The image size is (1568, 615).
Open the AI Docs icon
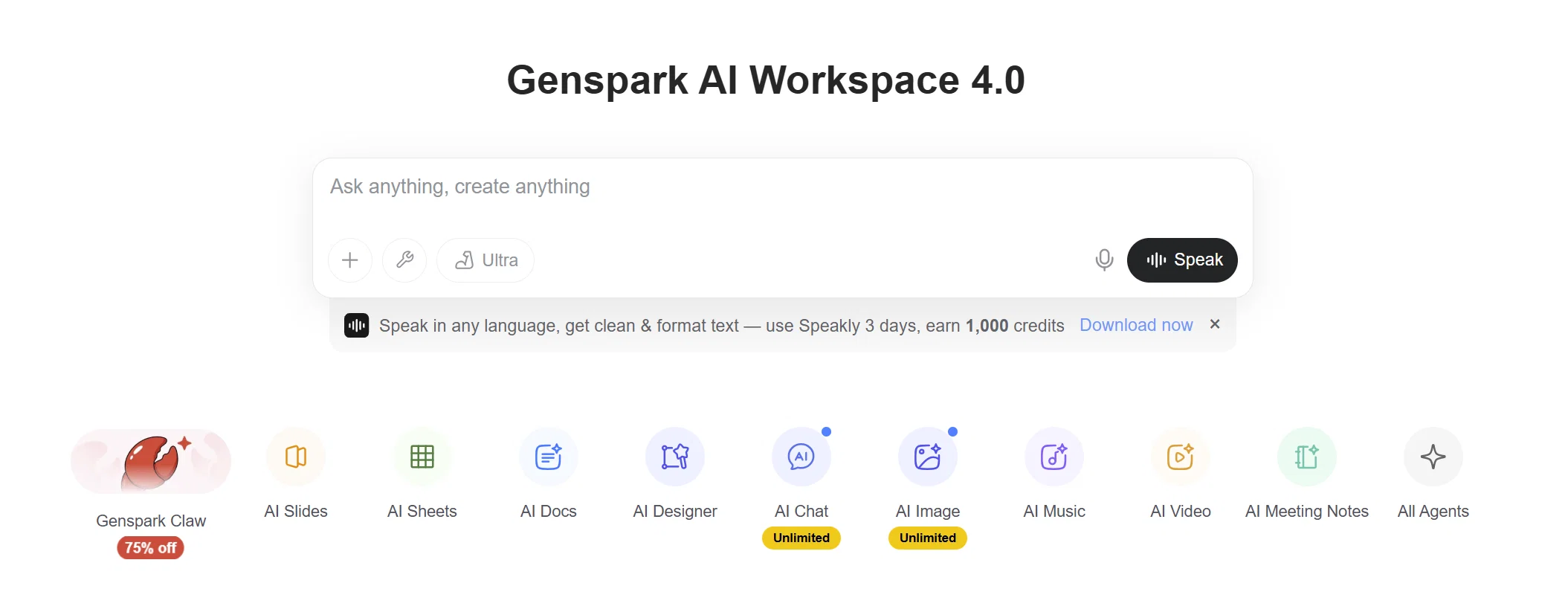[x=549, y=457]
